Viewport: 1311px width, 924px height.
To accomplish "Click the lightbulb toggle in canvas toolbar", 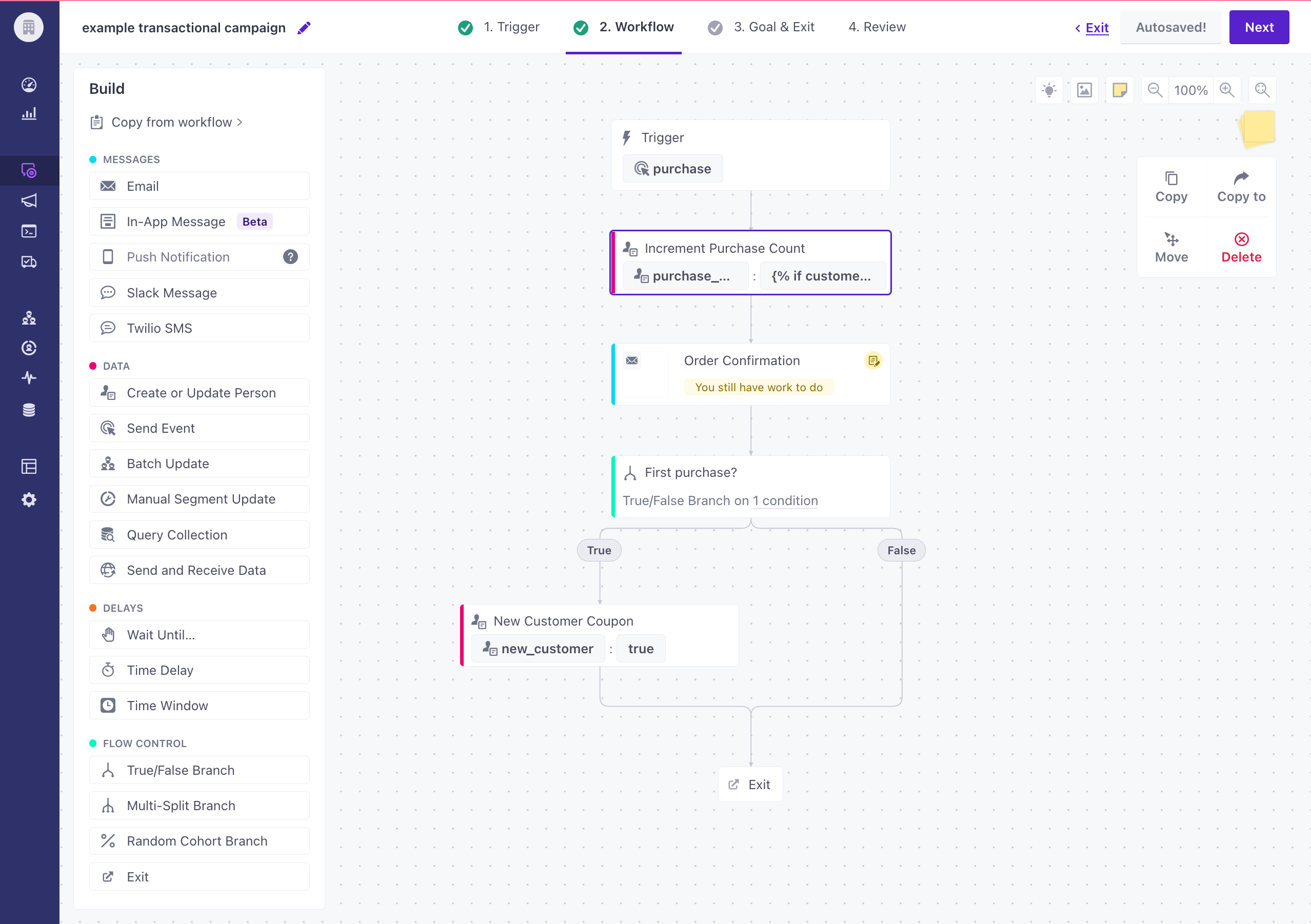I will click(x=1050, y=89).
